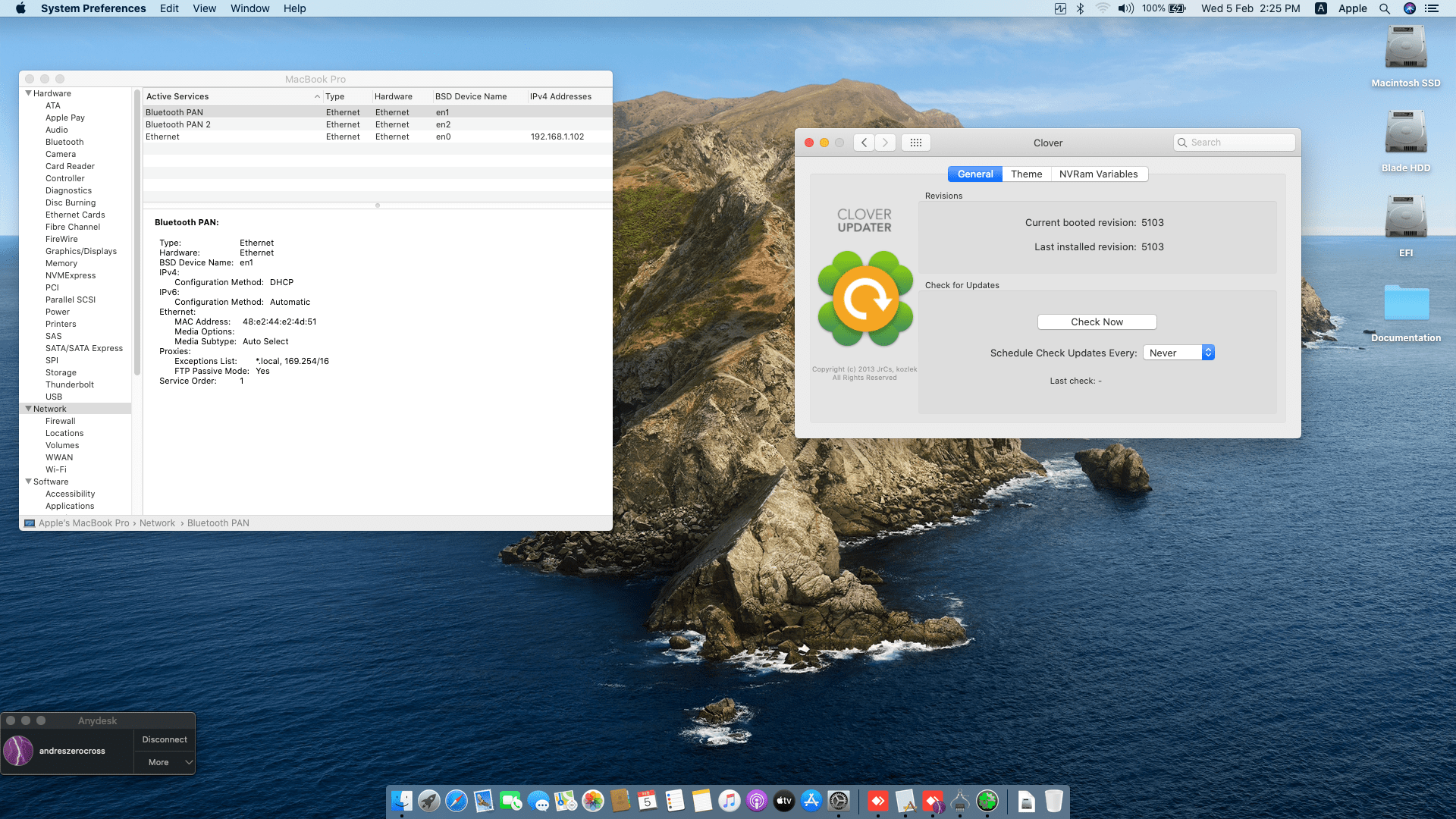Viewport: 1456px width, 819px height.
Task: Open the Window menu
Action: click(x=249, y=8)
